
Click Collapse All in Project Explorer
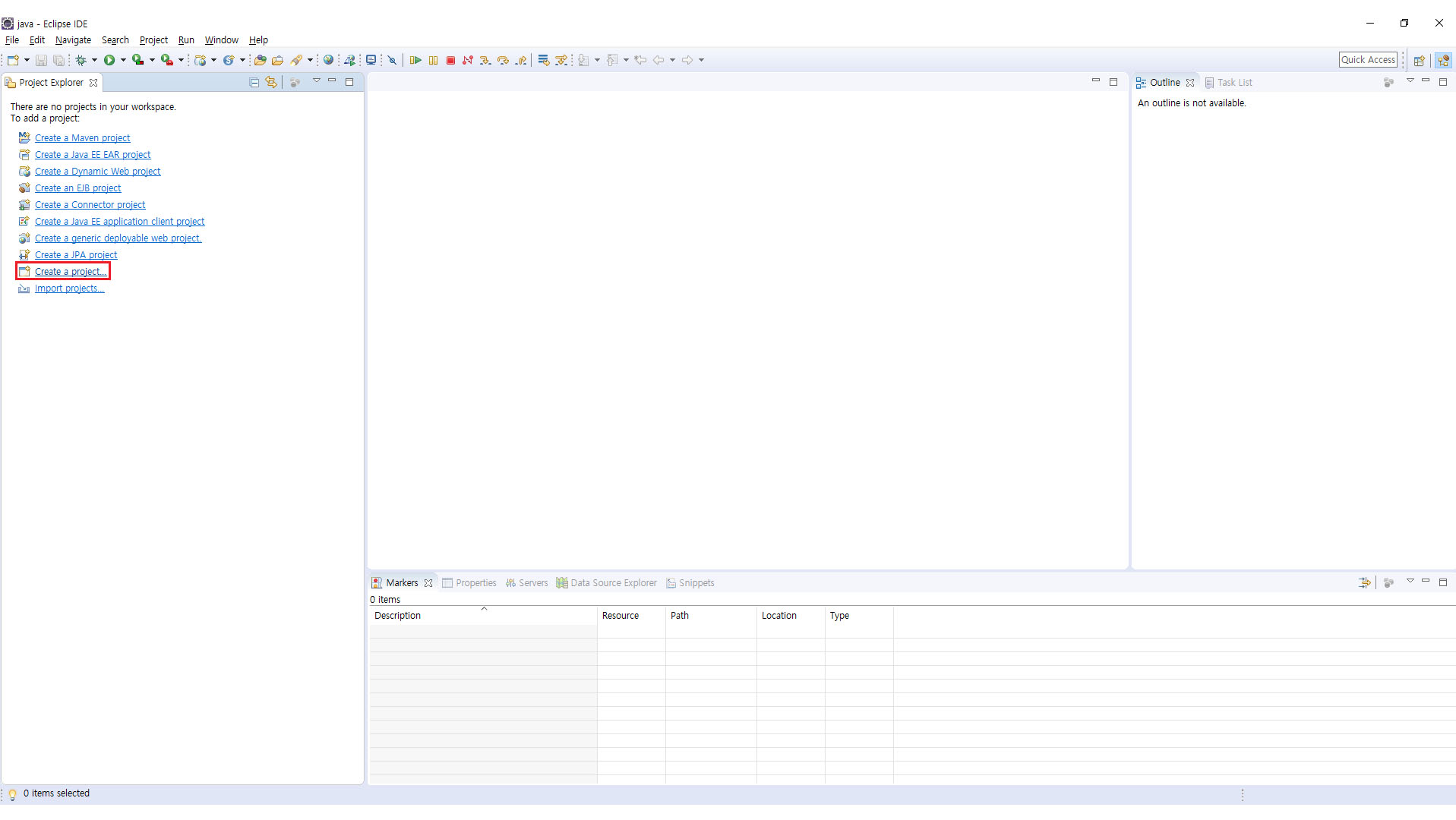click(x=254, y=82)
